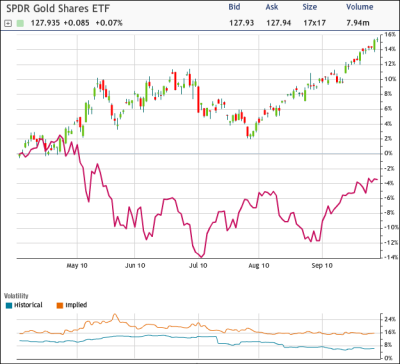This screenshot has height=364, width=400.
Task: Click the Size column header
Action: coord(310,7)
